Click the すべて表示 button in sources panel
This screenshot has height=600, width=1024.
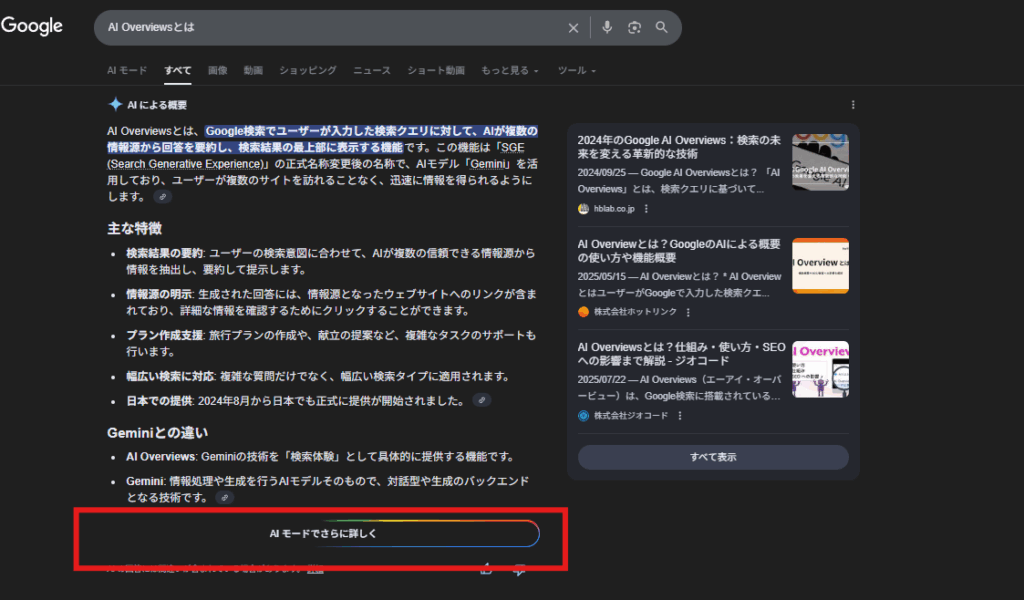click(x=713, y=457)
